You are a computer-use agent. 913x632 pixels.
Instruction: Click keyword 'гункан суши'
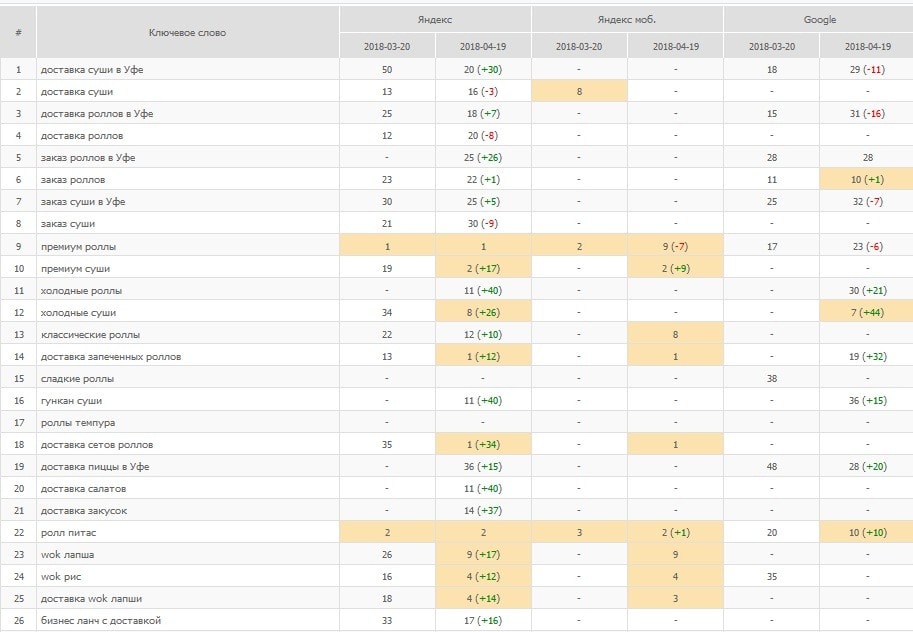point(71,400)
